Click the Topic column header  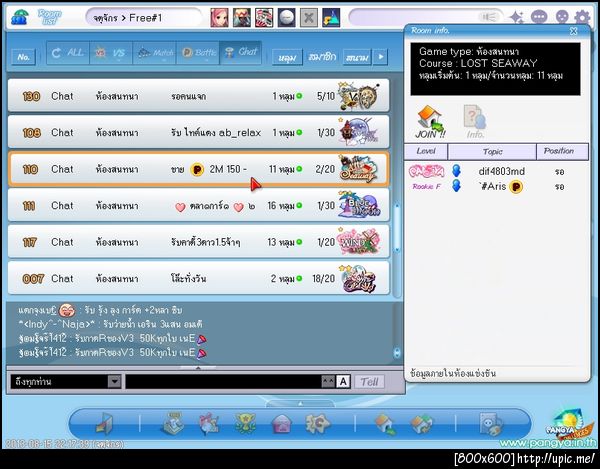coord(492,151)
